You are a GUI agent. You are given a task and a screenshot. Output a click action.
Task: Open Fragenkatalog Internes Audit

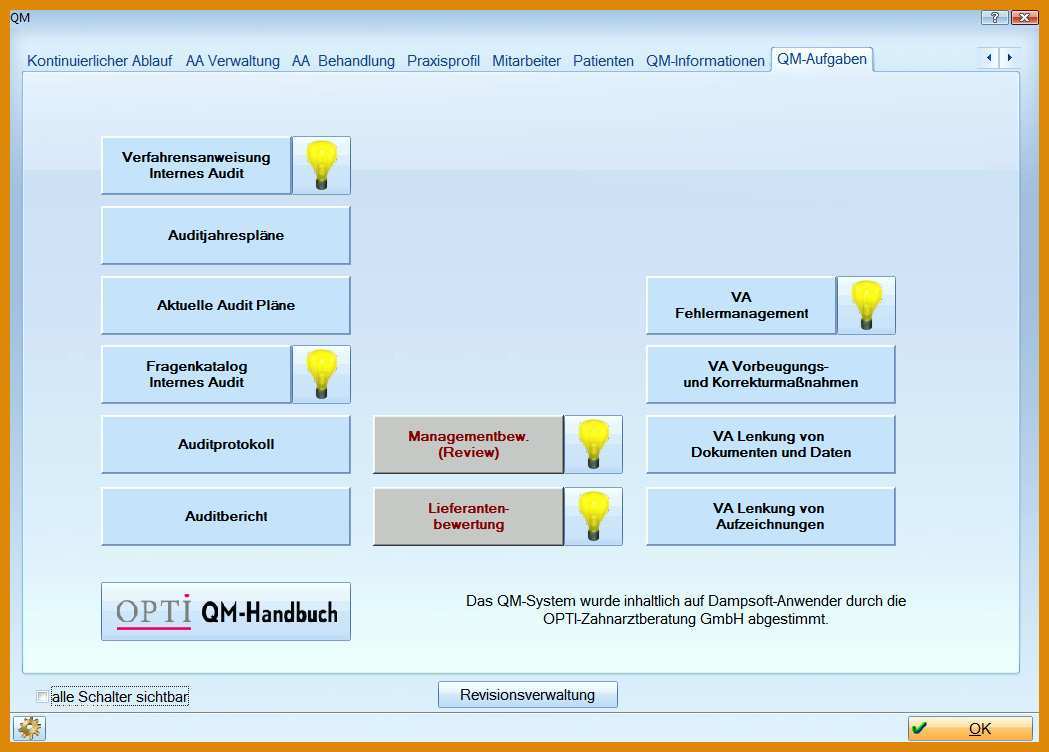[196, 374]
